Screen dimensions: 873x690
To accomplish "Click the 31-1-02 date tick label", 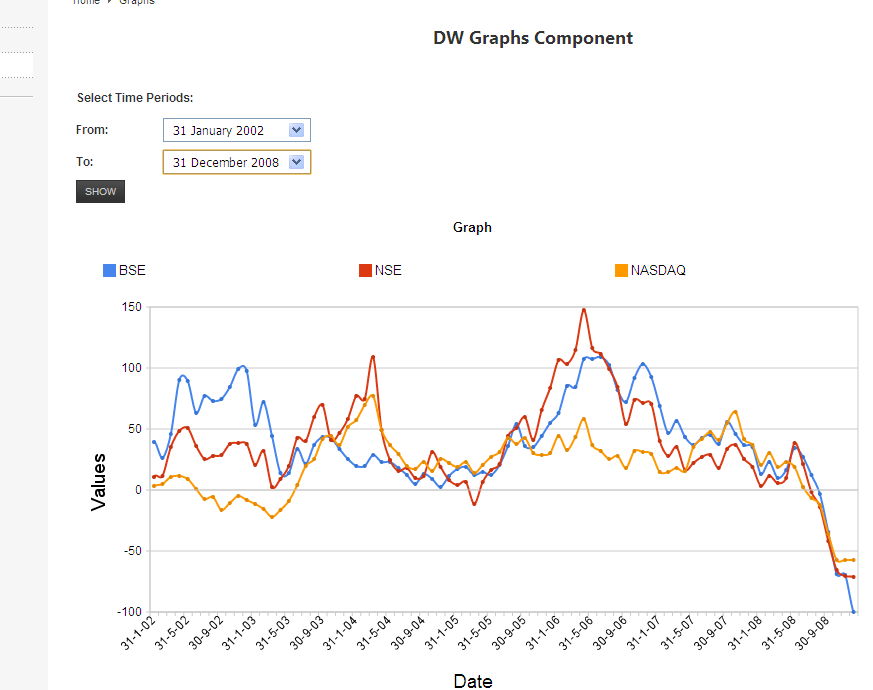I will point(139,633).
